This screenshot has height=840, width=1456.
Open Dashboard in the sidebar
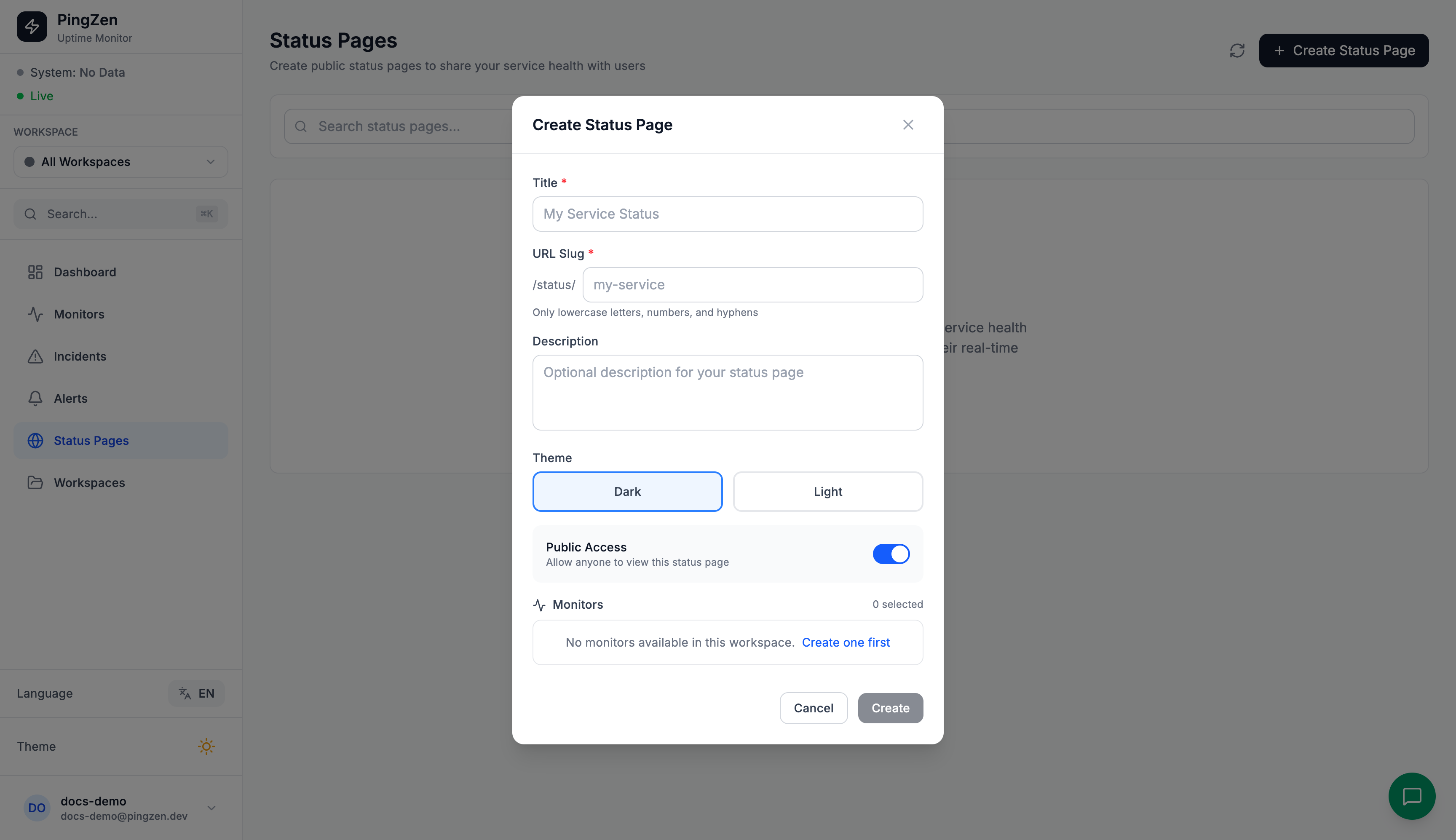tap(120, 272)
